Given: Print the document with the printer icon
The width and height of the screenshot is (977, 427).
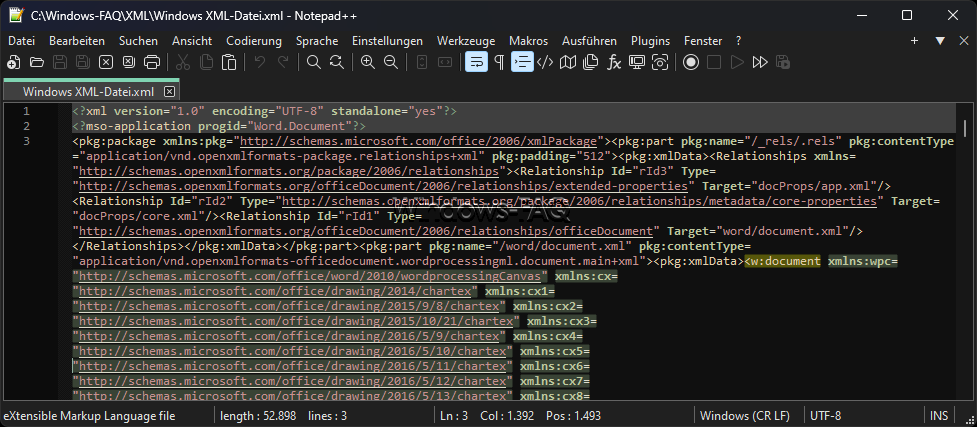Looking at the screenshot, I should point(152,62).
